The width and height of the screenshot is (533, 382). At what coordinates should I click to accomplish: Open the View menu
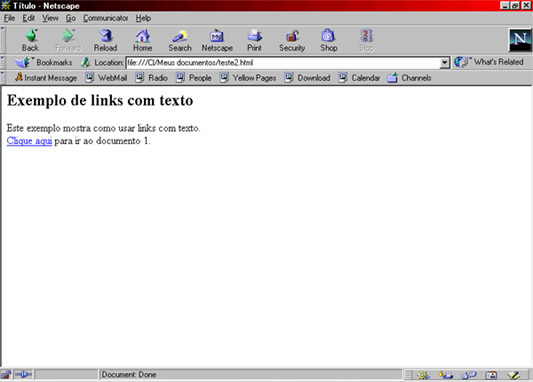pos(50,18)
